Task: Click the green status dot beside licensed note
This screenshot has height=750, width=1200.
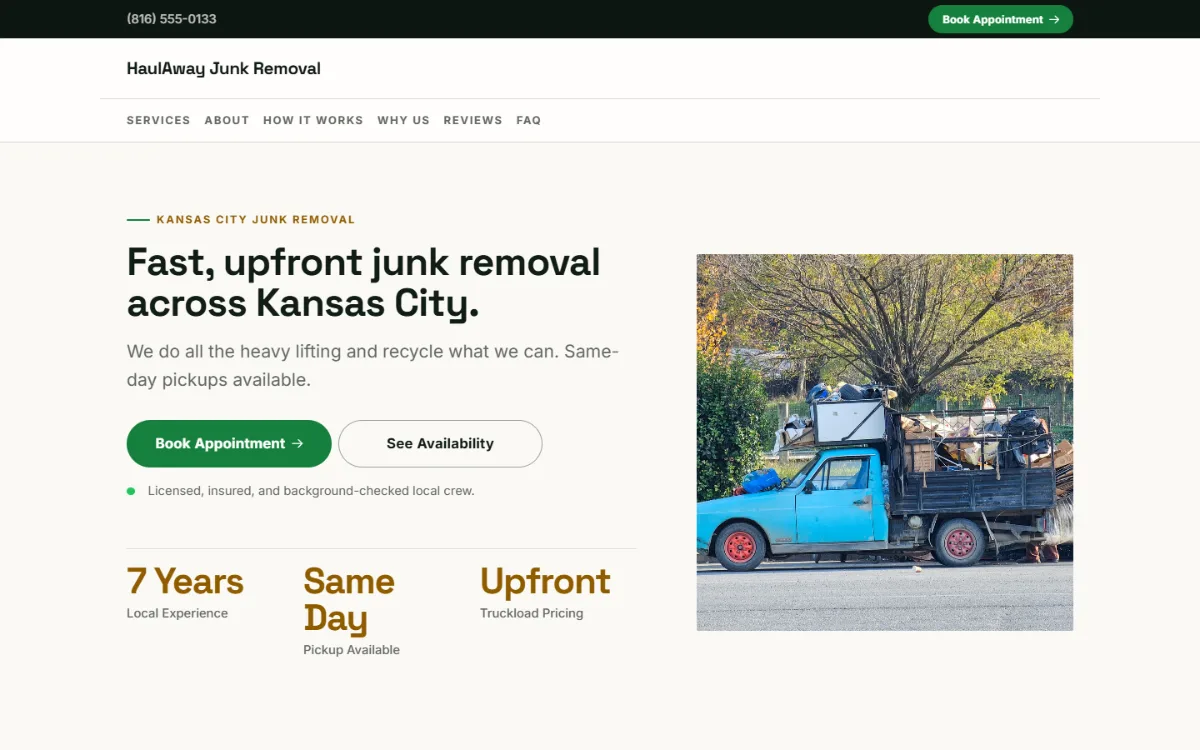Action: (131, 491)
